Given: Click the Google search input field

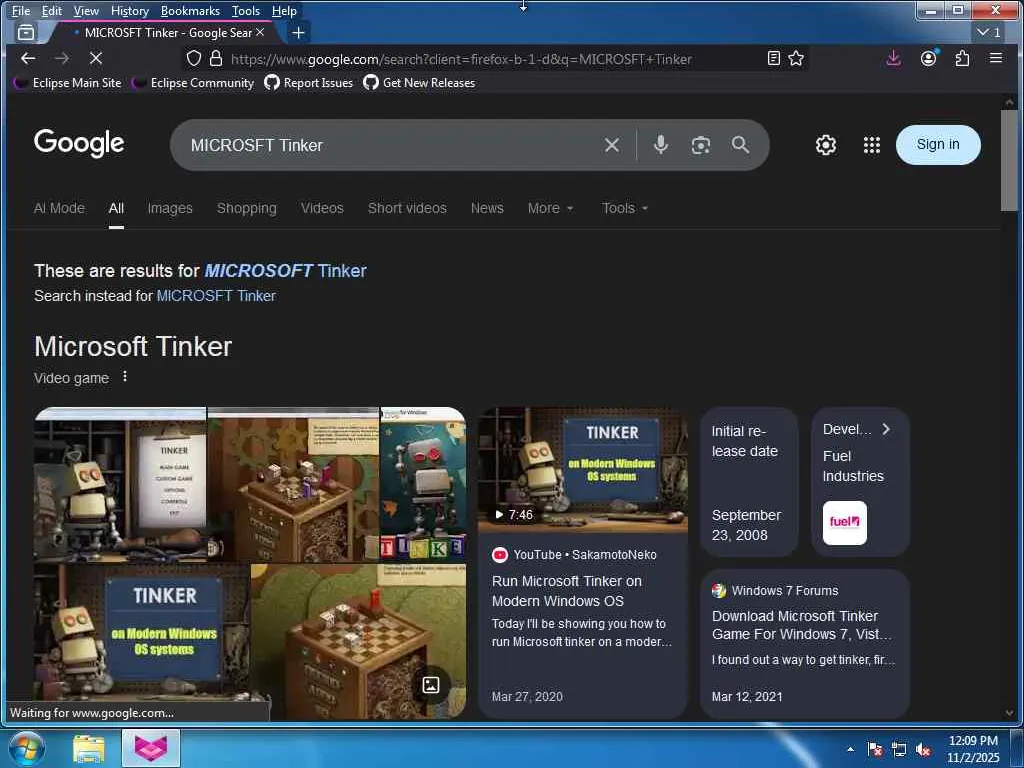Looking at the screenshot, I should click(392, 145).
